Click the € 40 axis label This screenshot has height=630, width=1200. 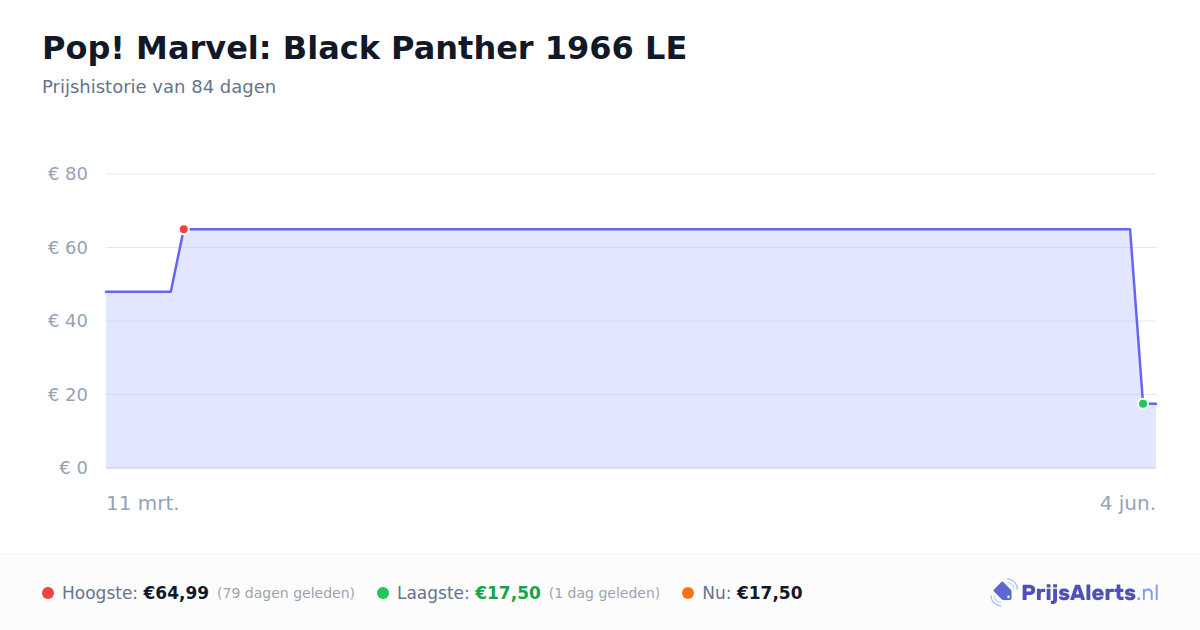68,321
